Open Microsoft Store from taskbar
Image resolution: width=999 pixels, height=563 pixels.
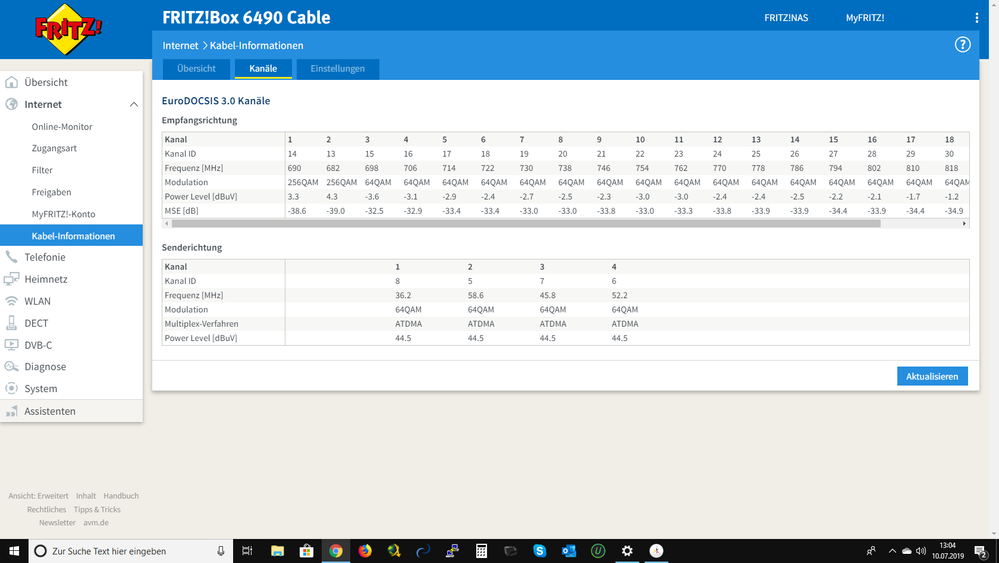[306, 551]
